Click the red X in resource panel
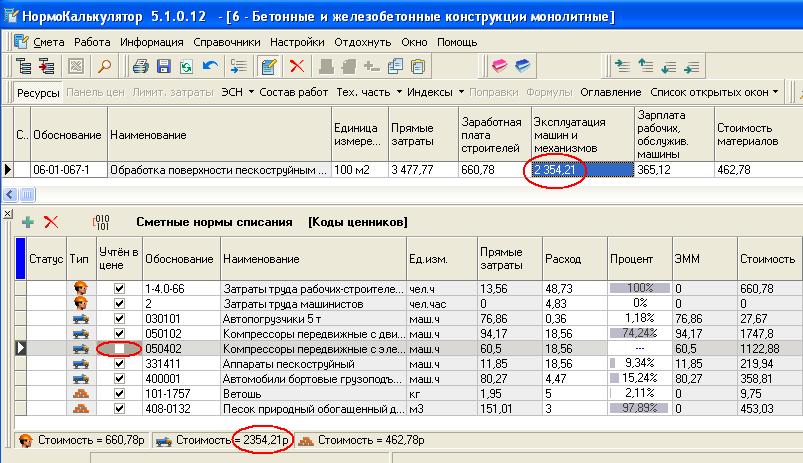The image size is (803, 463). (51, 221)
